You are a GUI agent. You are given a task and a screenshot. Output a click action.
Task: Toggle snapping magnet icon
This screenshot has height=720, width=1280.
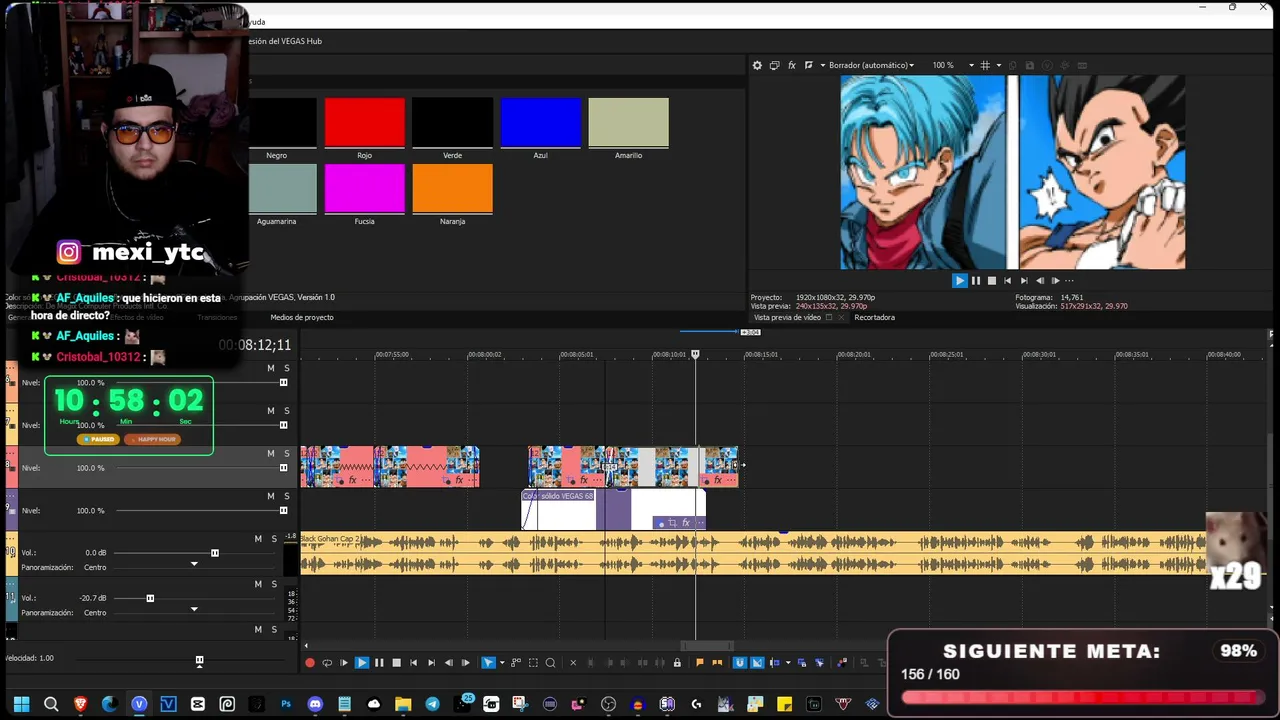coord(740,663)
